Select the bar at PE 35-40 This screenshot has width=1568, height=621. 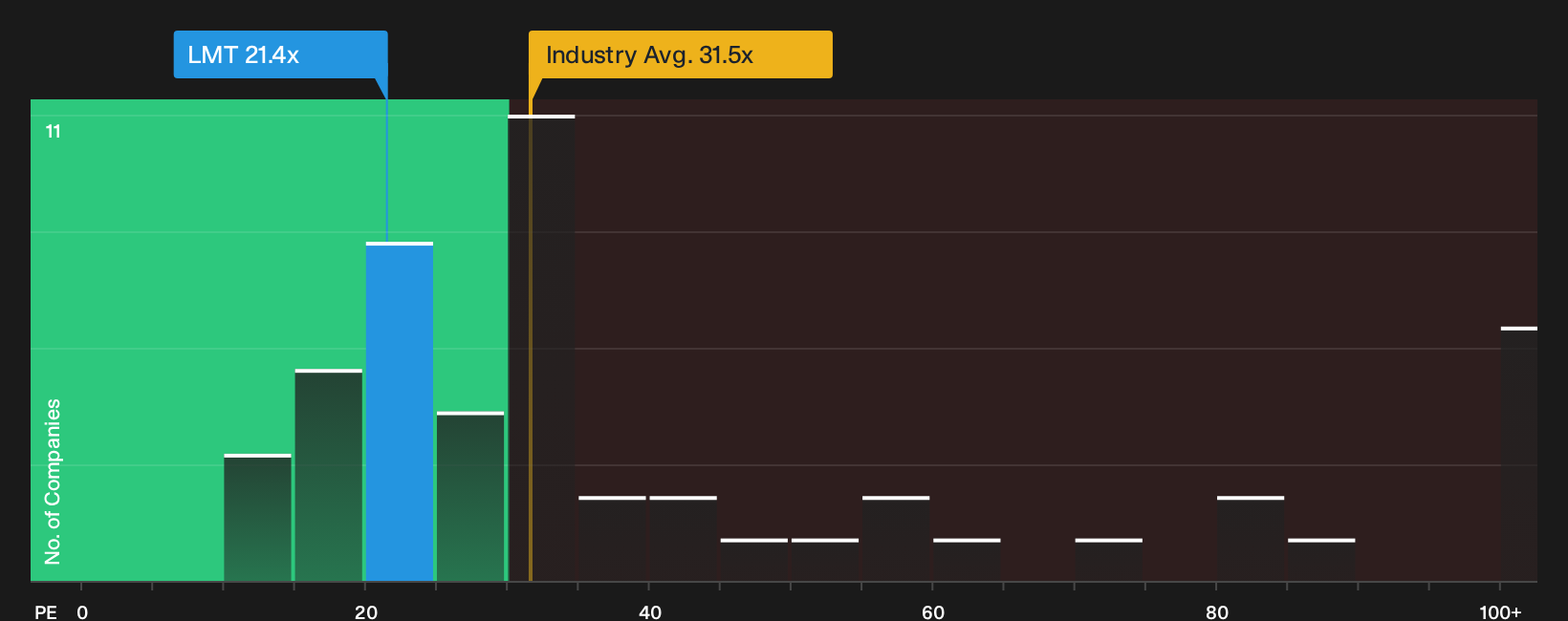(x=612, y=539)
